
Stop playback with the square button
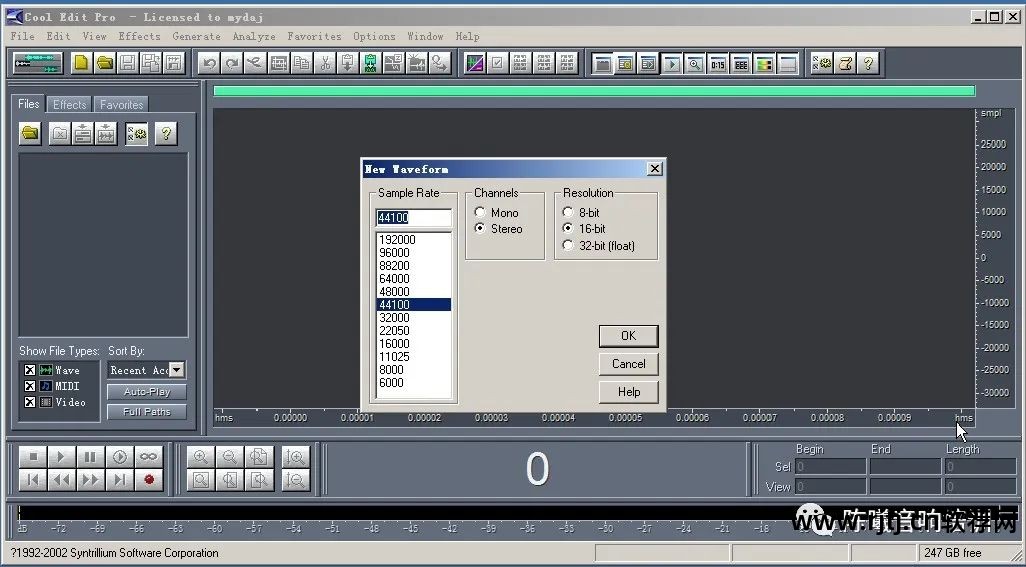(33, 456)
